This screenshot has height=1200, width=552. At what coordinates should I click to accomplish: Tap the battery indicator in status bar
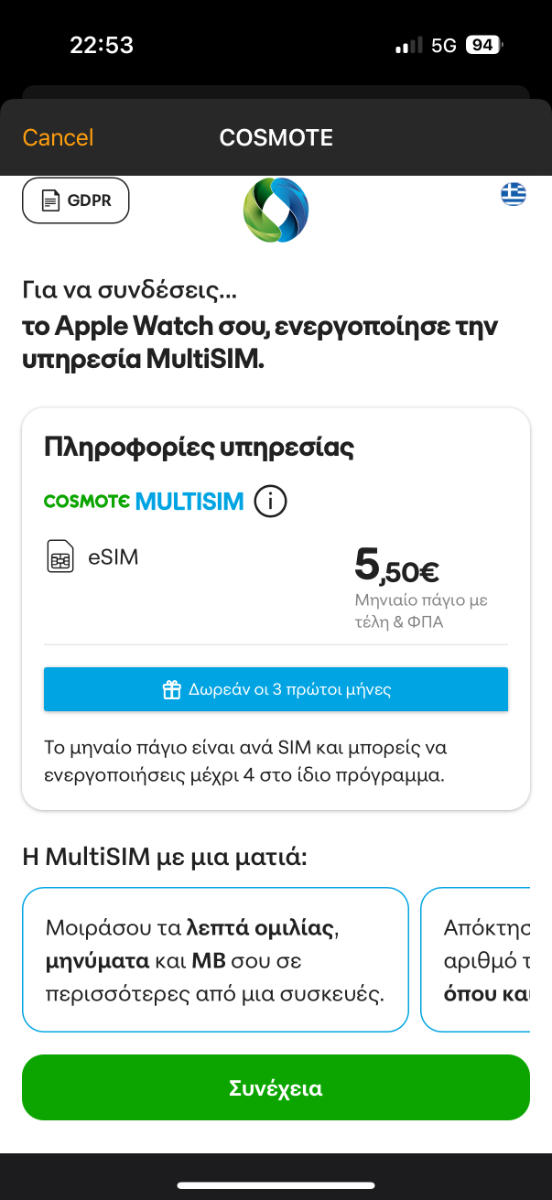pos(485,45)
